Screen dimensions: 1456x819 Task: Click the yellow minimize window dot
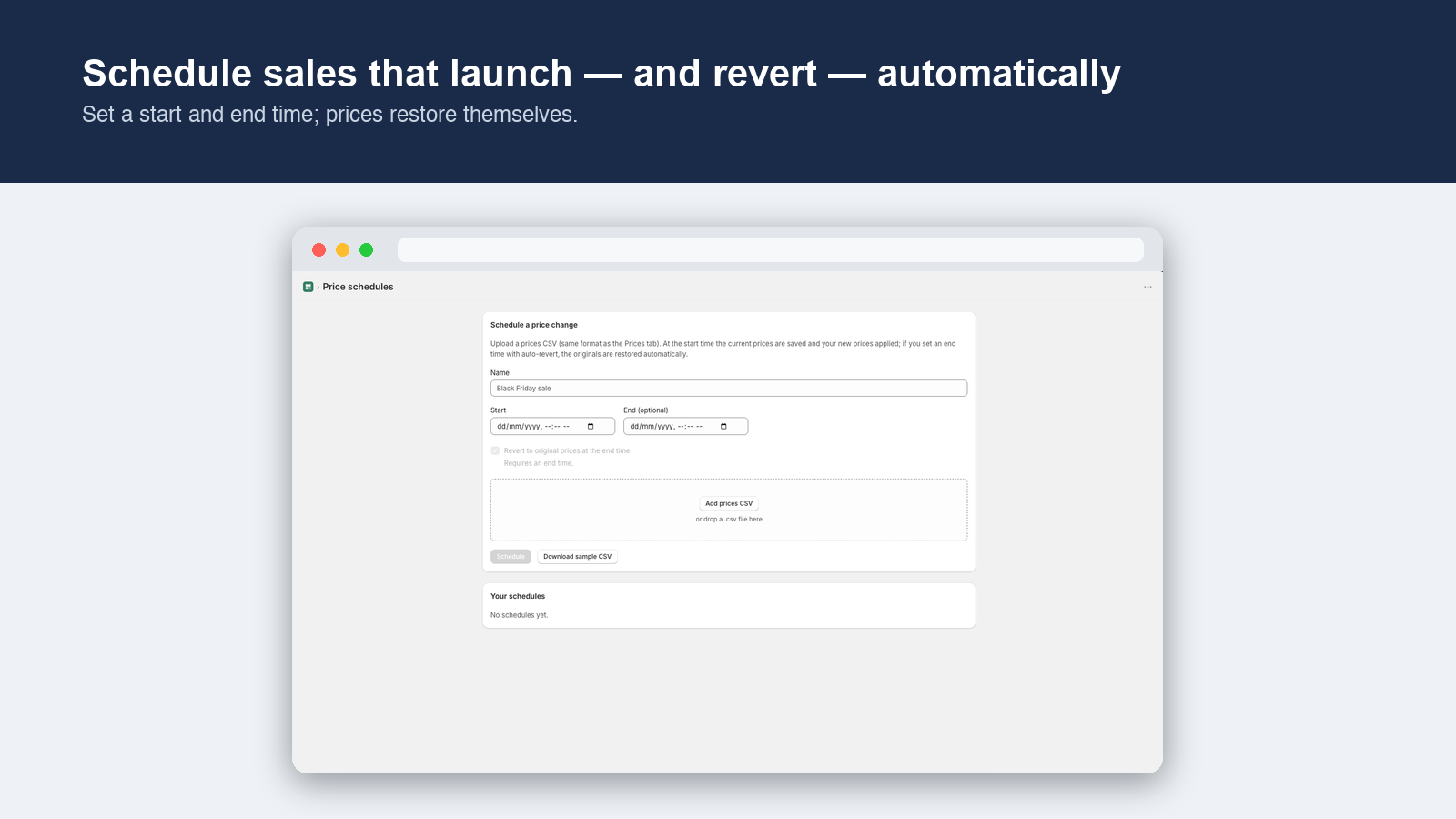tap(342, 249)
